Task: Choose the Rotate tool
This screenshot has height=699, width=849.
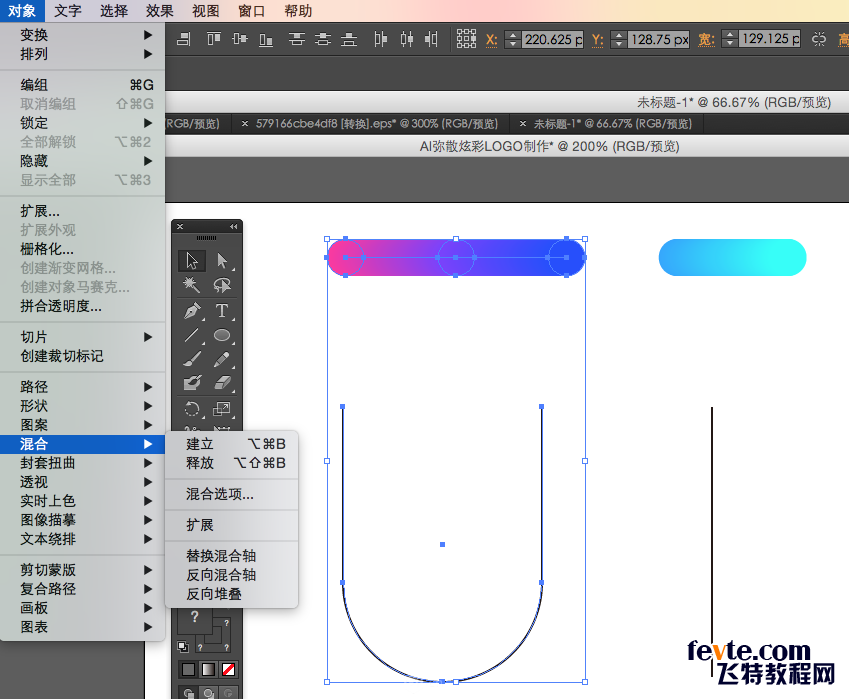Action: pyautogui.click(x=192, y=408)
